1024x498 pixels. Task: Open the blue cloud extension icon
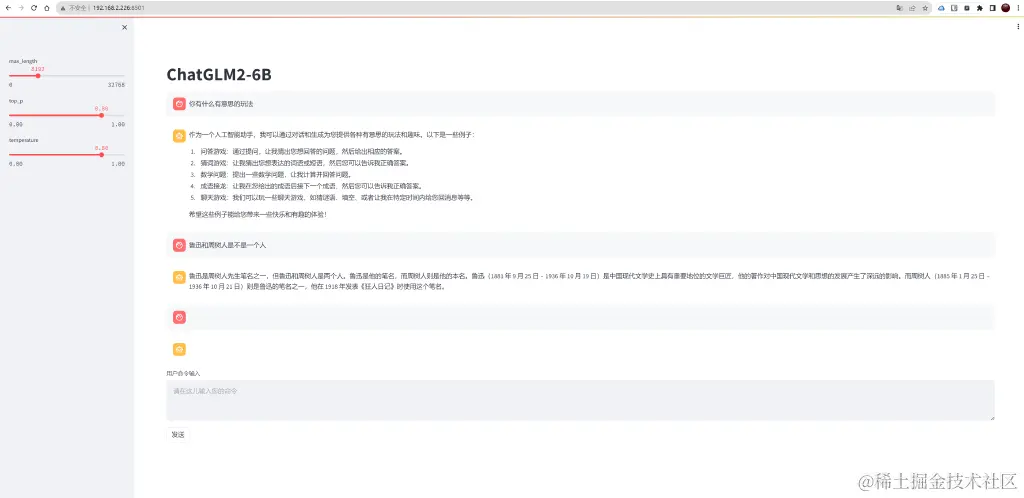click(x=941, y=8)
